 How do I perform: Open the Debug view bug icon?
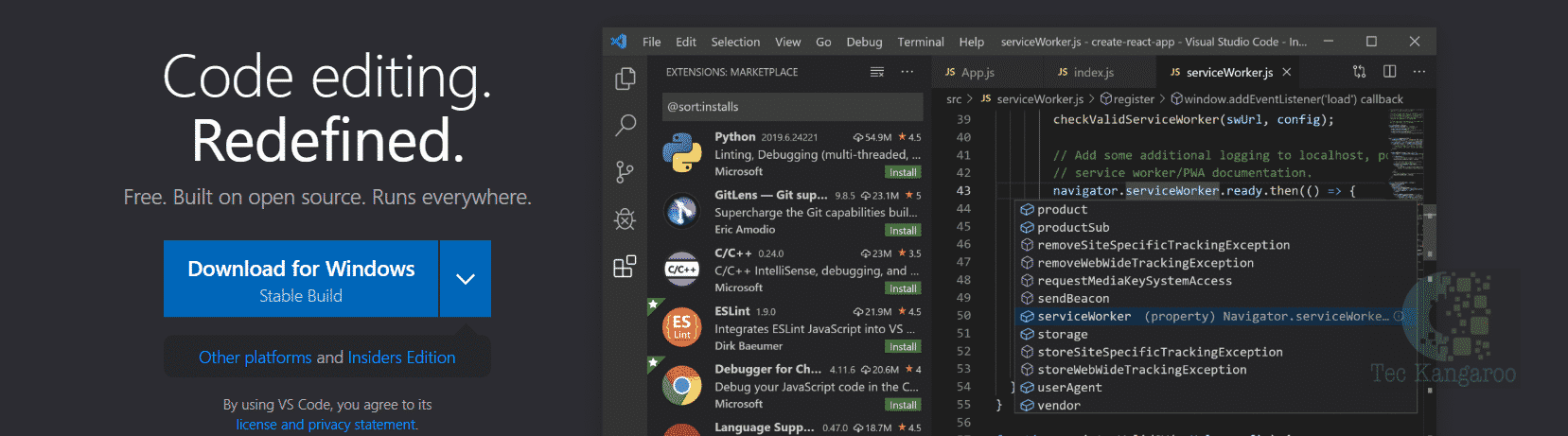click(625, 219)
